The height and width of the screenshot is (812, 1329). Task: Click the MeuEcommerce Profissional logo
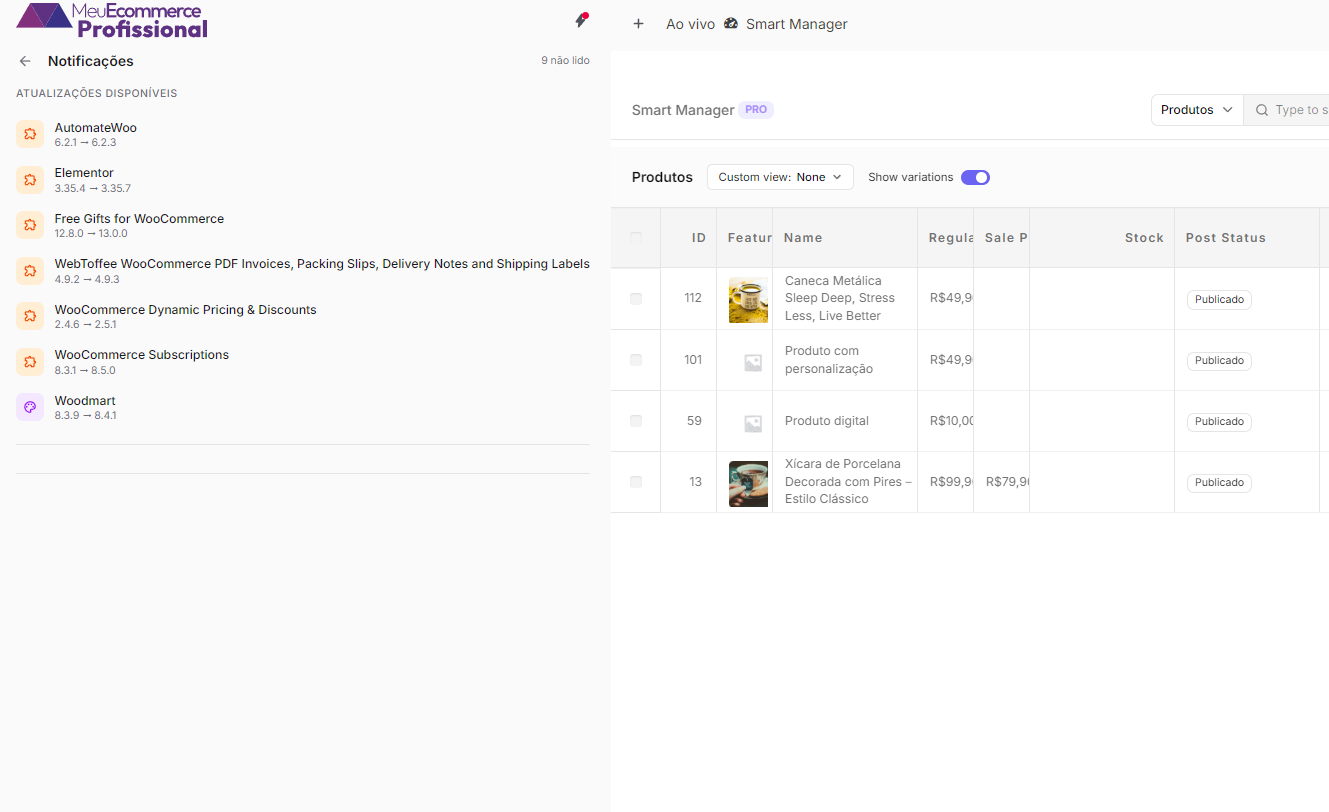[x=112, y=20]
